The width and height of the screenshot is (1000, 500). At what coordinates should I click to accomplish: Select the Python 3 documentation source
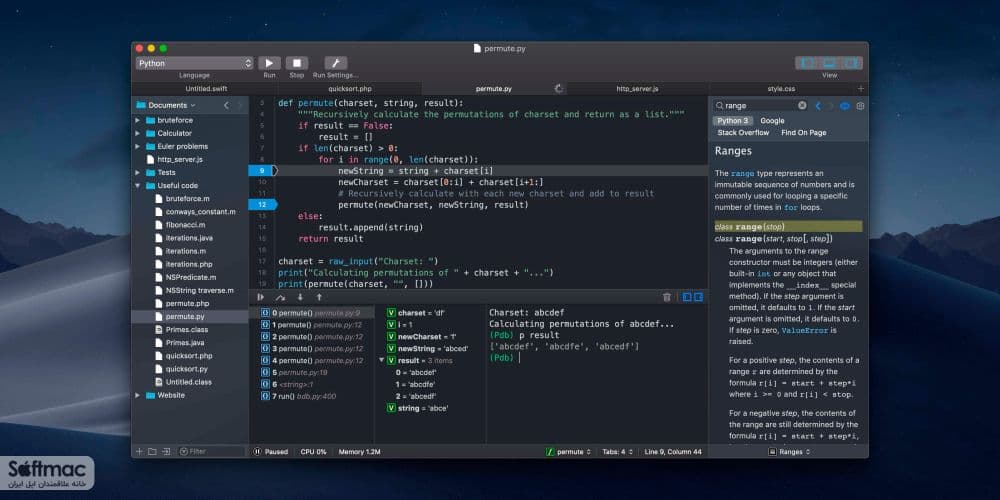click(733, 121)
